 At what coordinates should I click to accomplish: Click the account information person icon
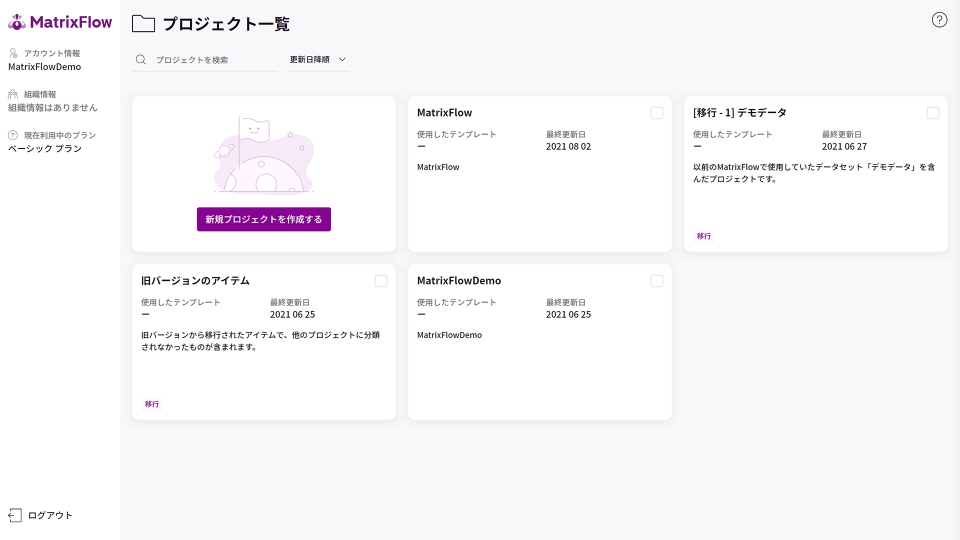tap(13, 53)
